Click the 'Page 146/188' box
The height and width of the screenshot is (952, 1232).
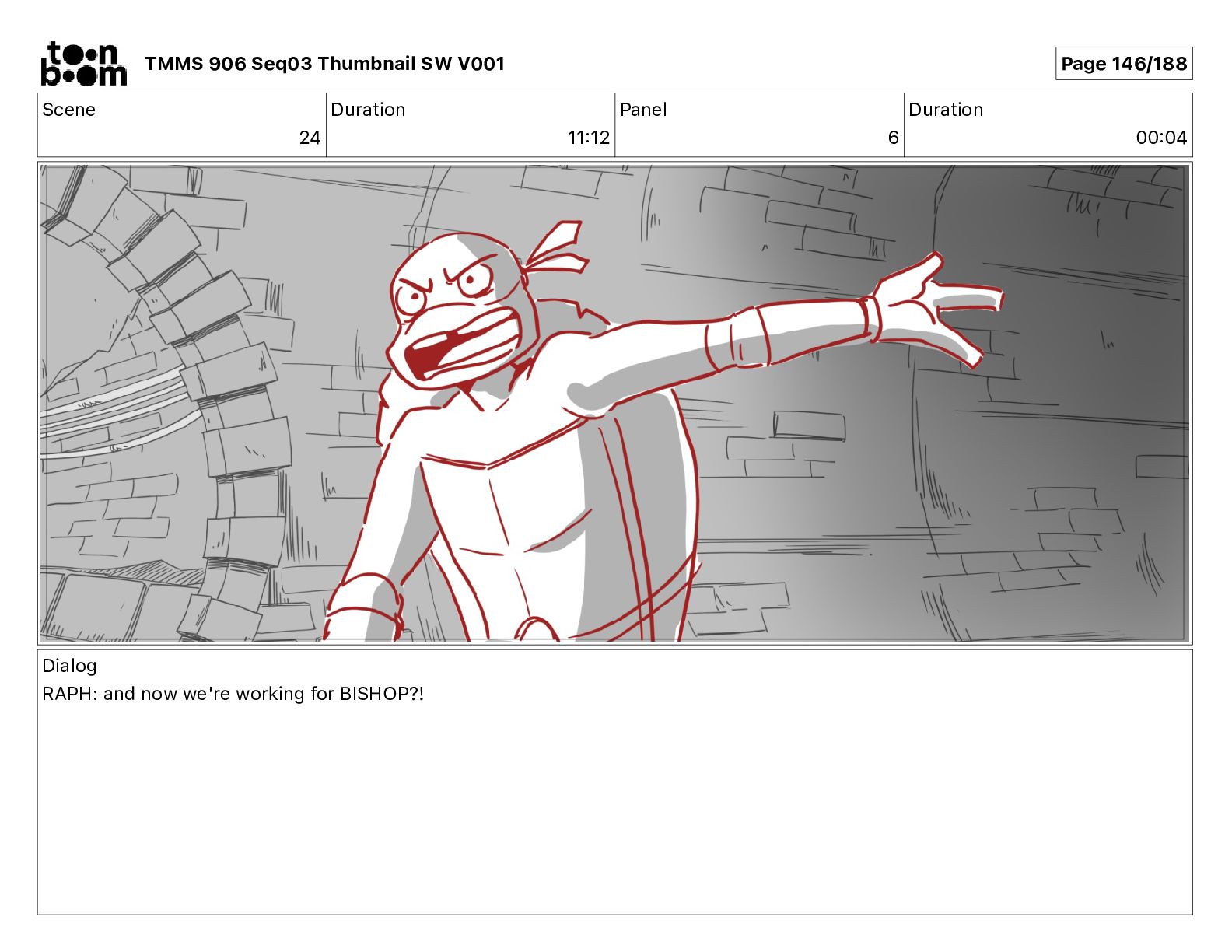[1124, 64]
